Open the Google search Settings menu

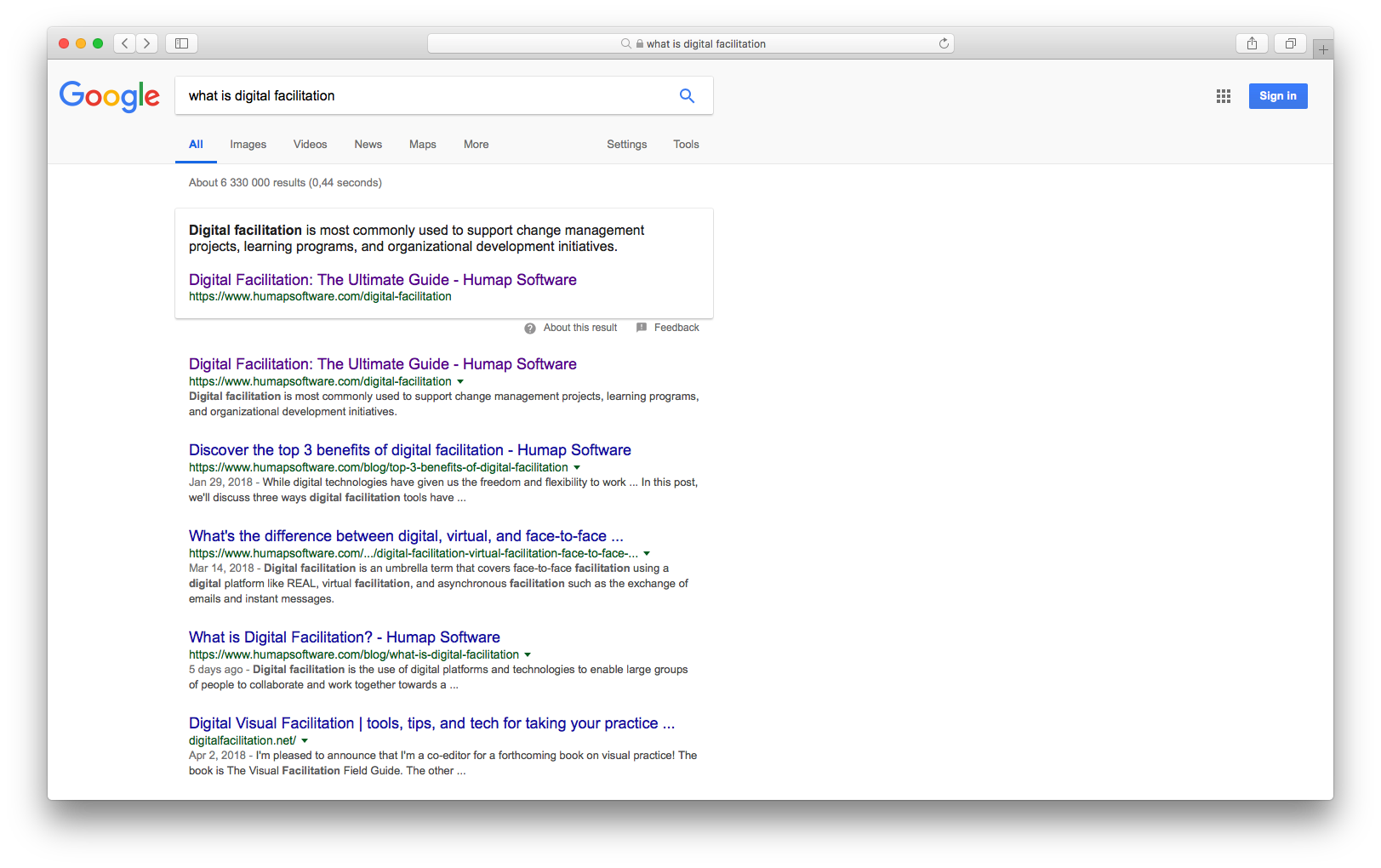(626, 144)
